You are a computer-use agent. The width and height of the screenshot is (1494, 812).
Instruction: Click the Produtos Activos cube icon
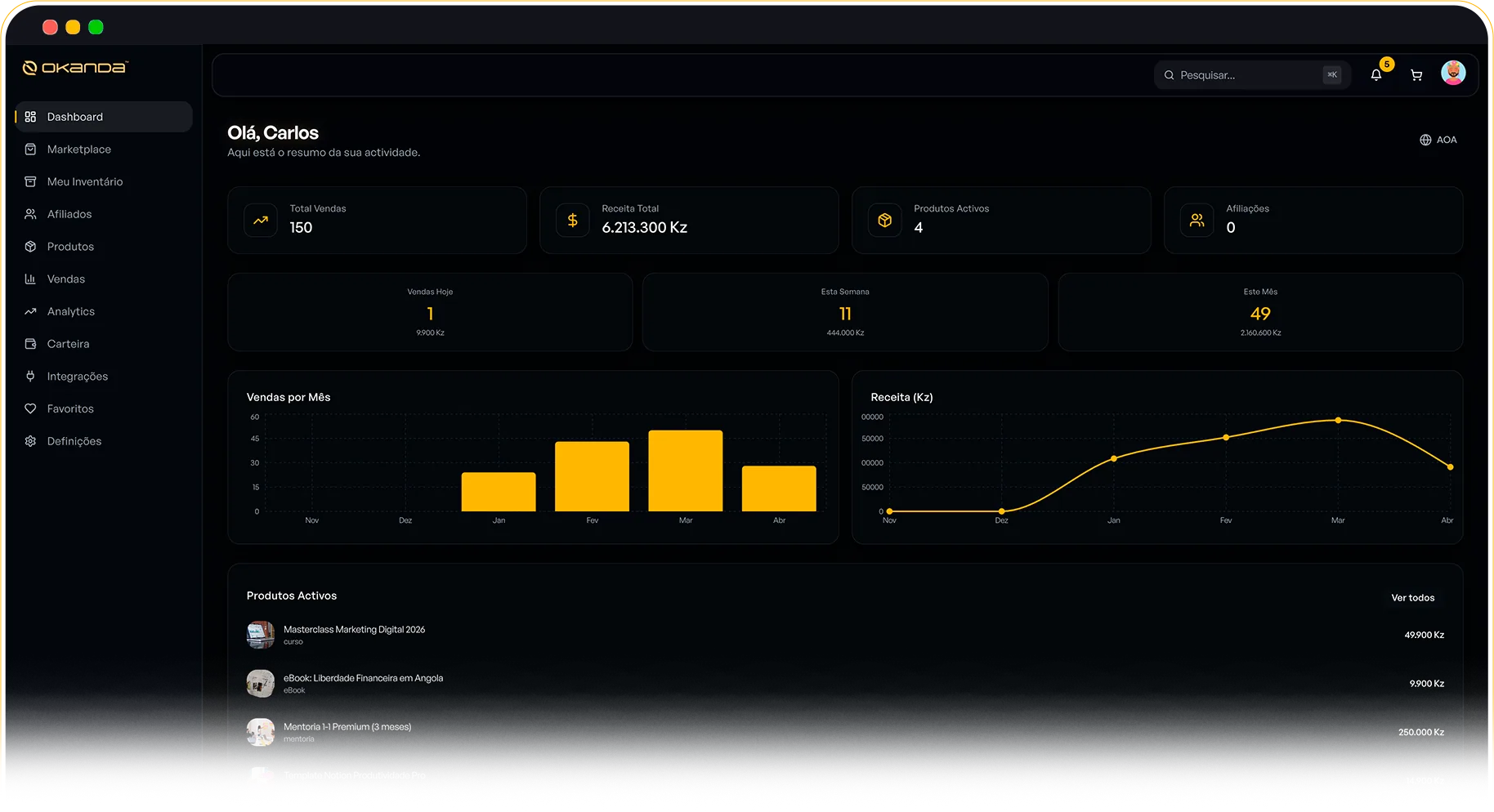click(885, 220)
